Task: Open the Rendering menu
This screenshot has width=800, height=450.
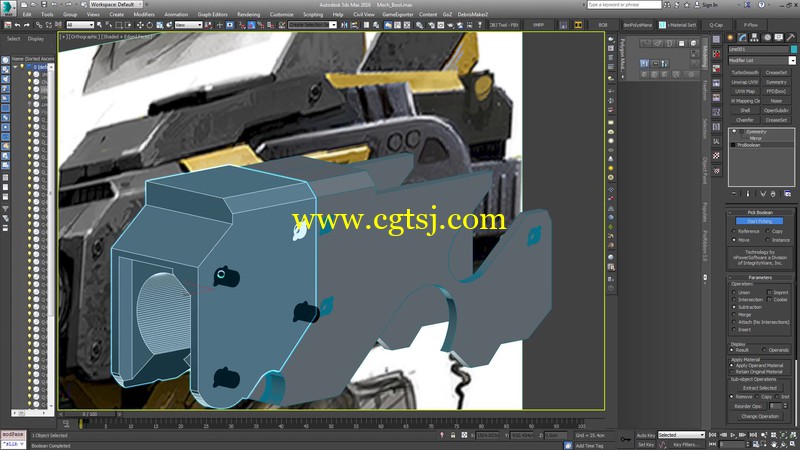Action: tap(248, 14)
